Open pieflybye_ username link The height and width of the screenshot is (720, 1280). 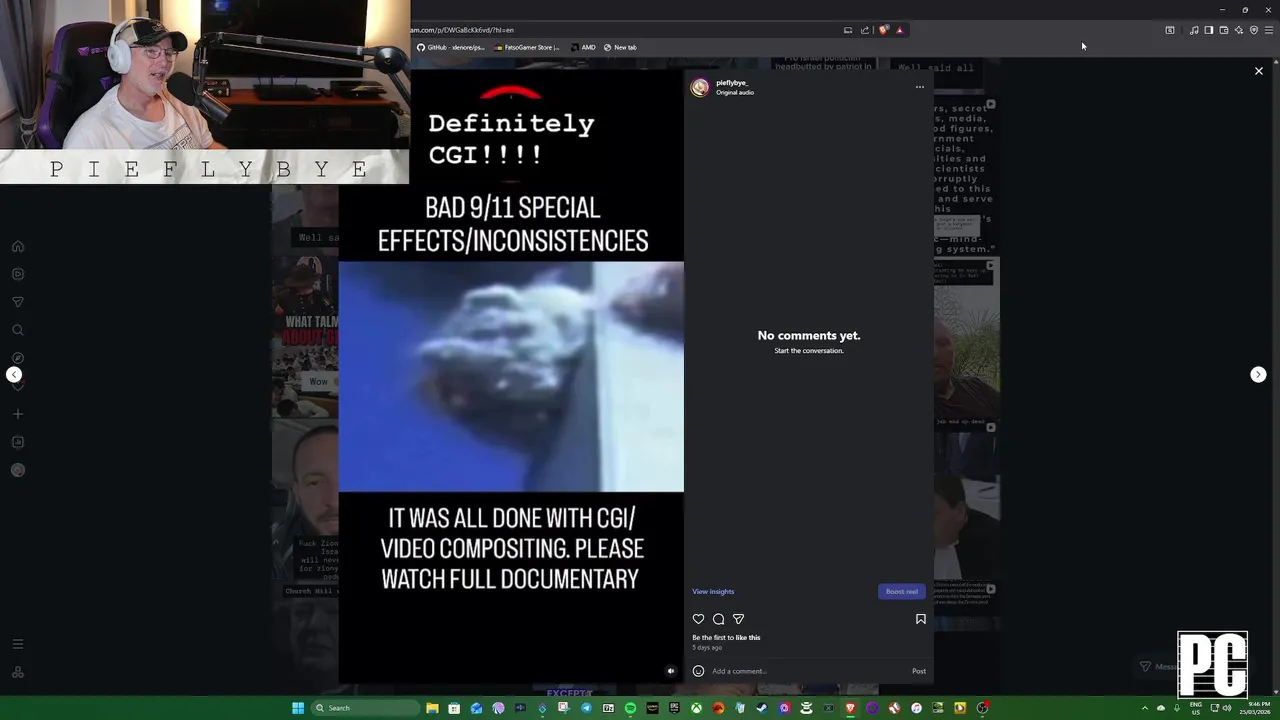(732, 83)
